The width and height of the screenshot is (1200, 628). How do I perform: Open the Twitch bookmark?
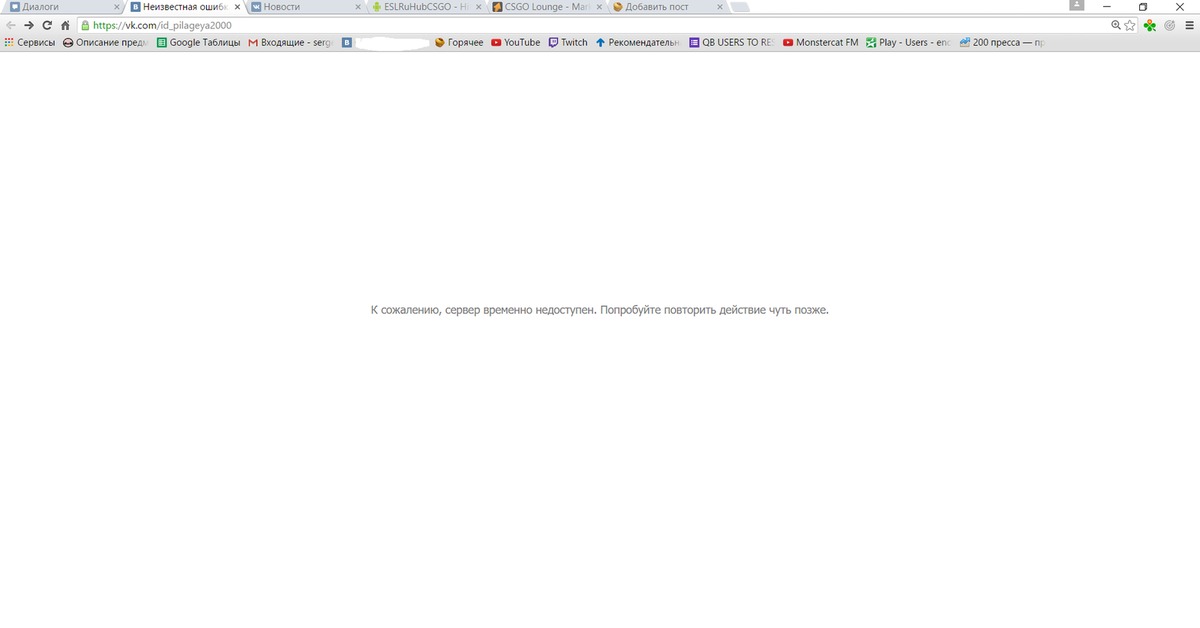[x=568, y=42]
